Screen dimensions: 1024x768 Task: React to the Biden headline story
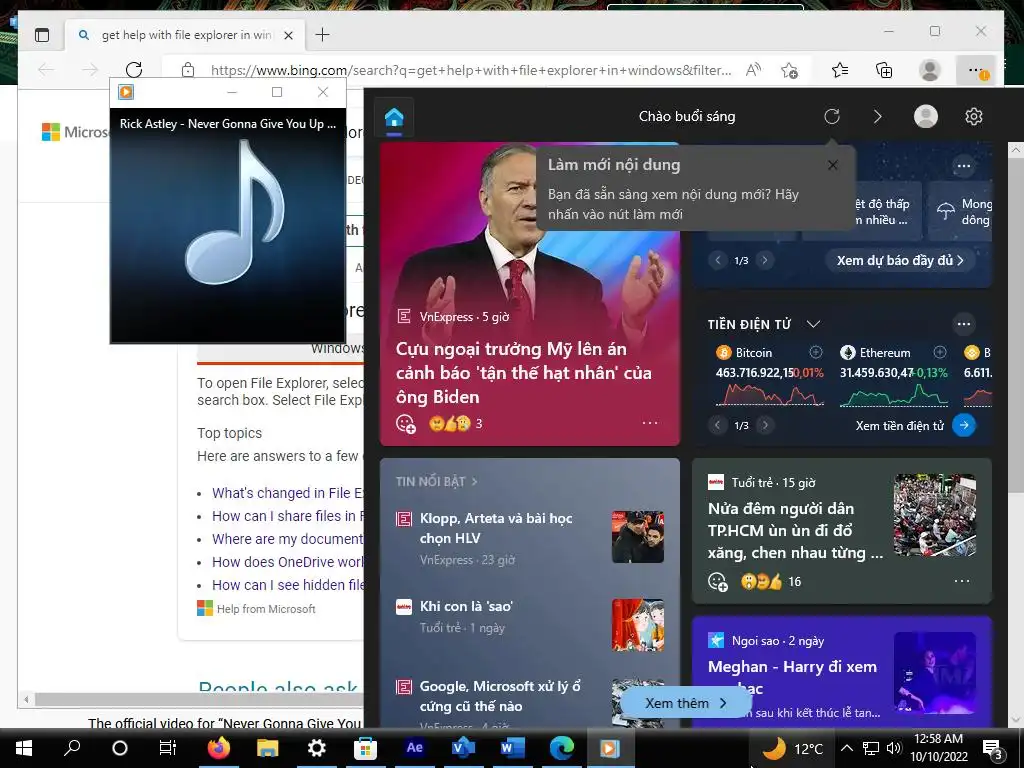(x=406, y=424)
